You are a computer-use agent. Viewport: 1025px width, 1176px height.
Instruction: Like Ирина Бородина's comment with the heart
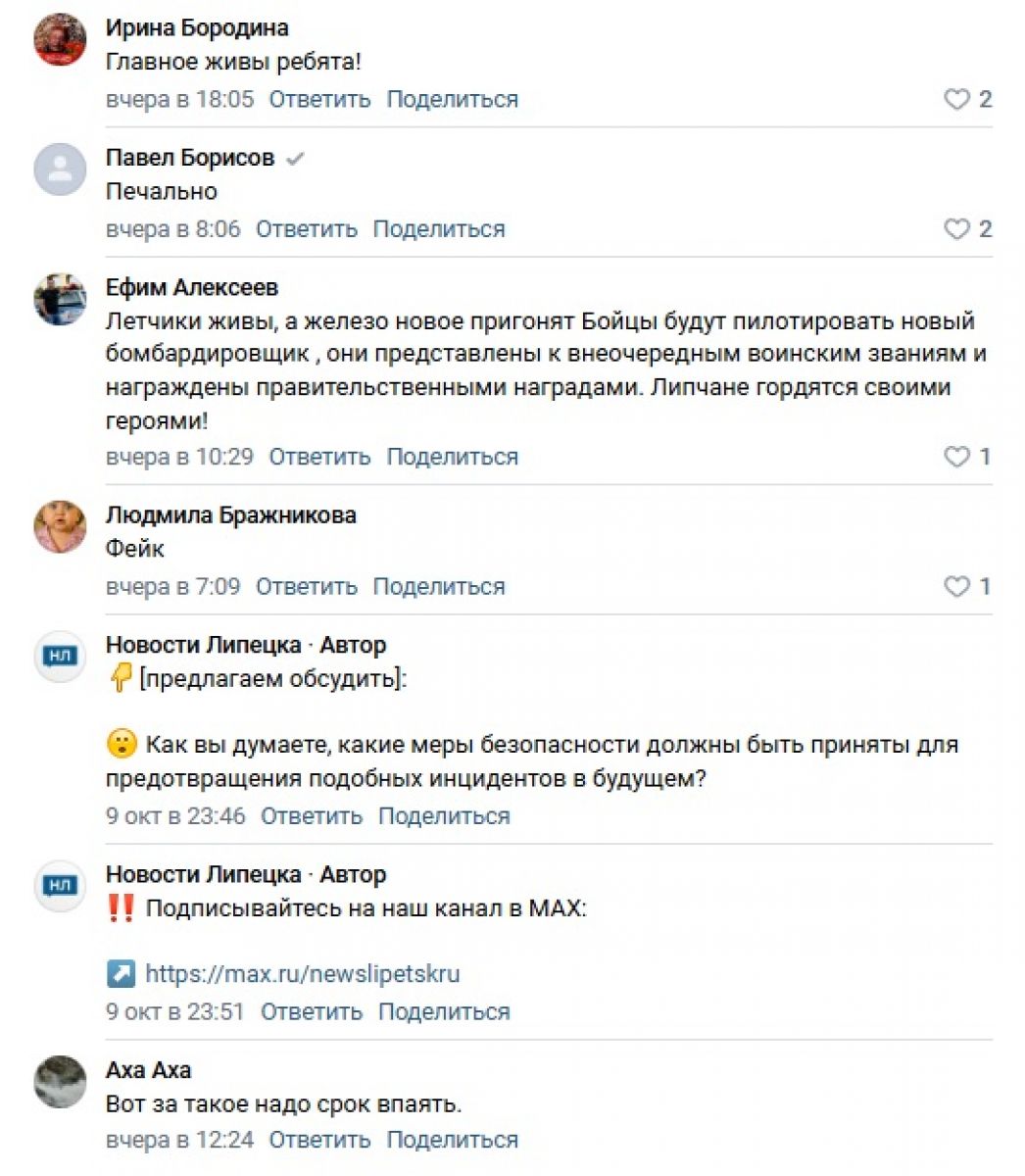956,99
